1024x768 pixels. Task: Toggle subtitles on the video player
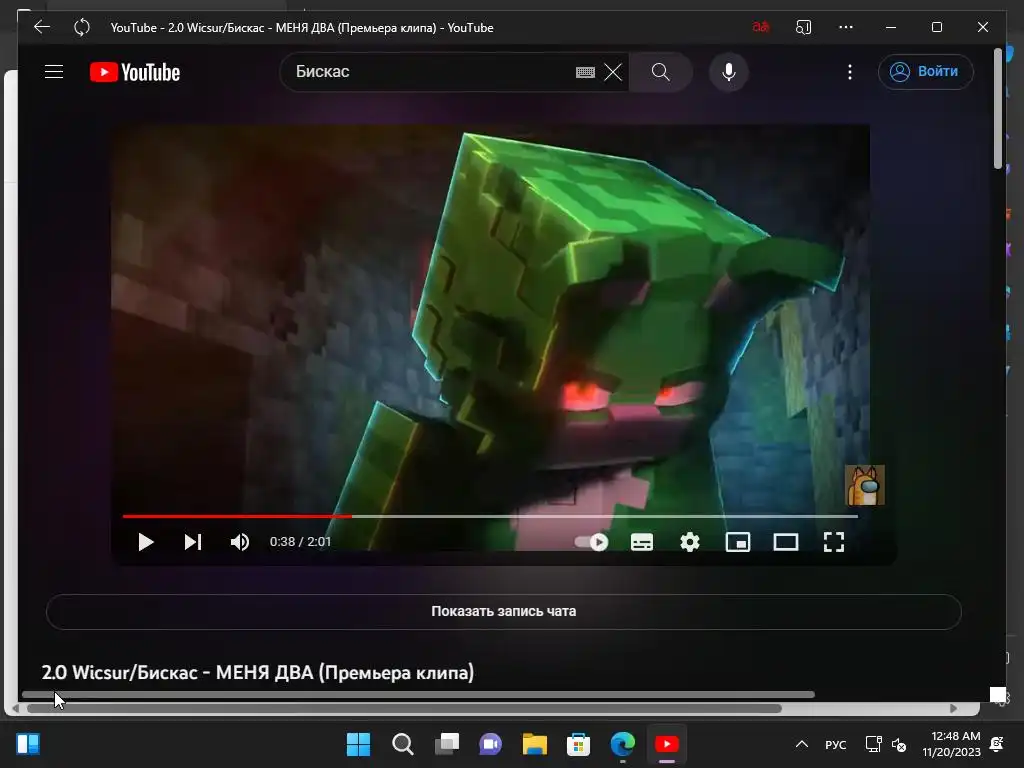642,542
